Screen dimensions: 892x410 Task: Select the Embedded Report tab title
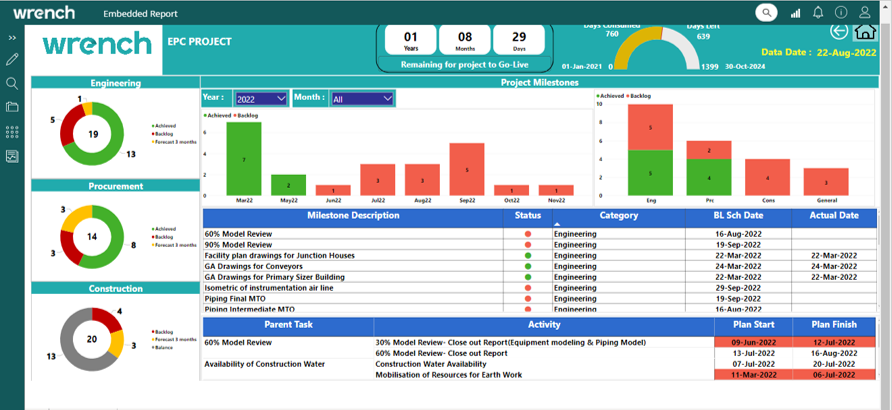(x=140, y=14)
